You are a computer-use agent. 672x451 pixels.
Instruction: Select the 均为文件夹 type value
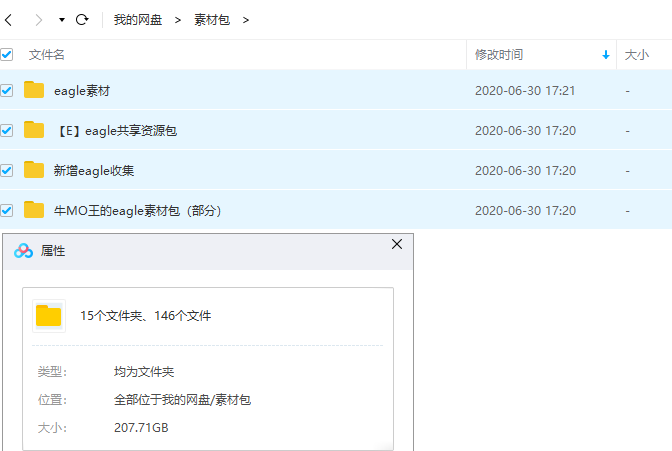(144, 372)
